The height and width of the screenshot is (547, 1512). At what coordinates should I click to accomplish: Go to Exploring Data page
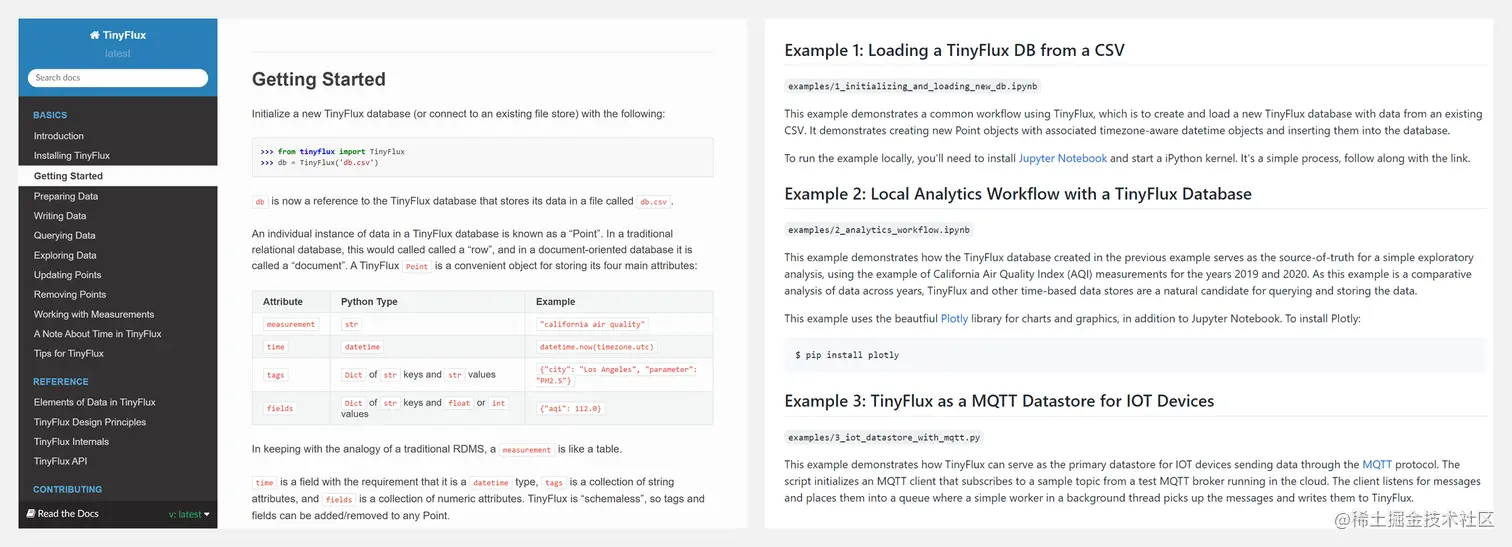(65, 255)
